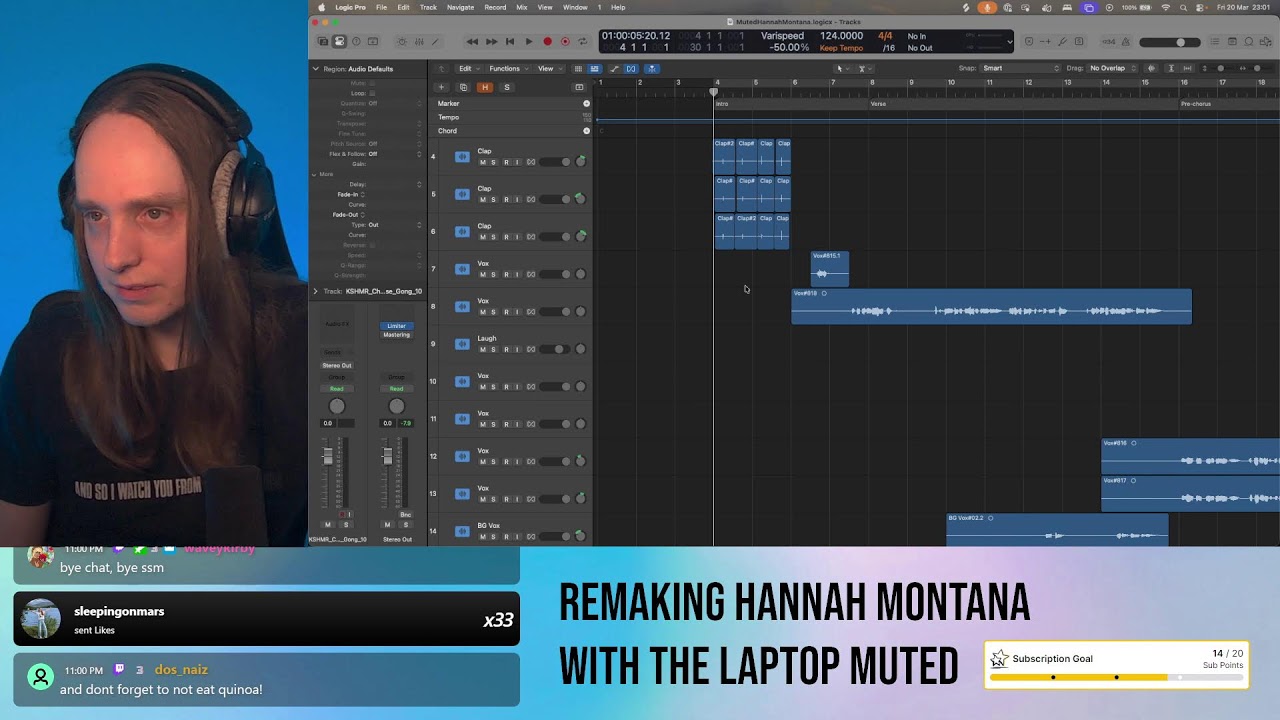Open the Navigate menu
The image size is (1280, 720).
460,7
